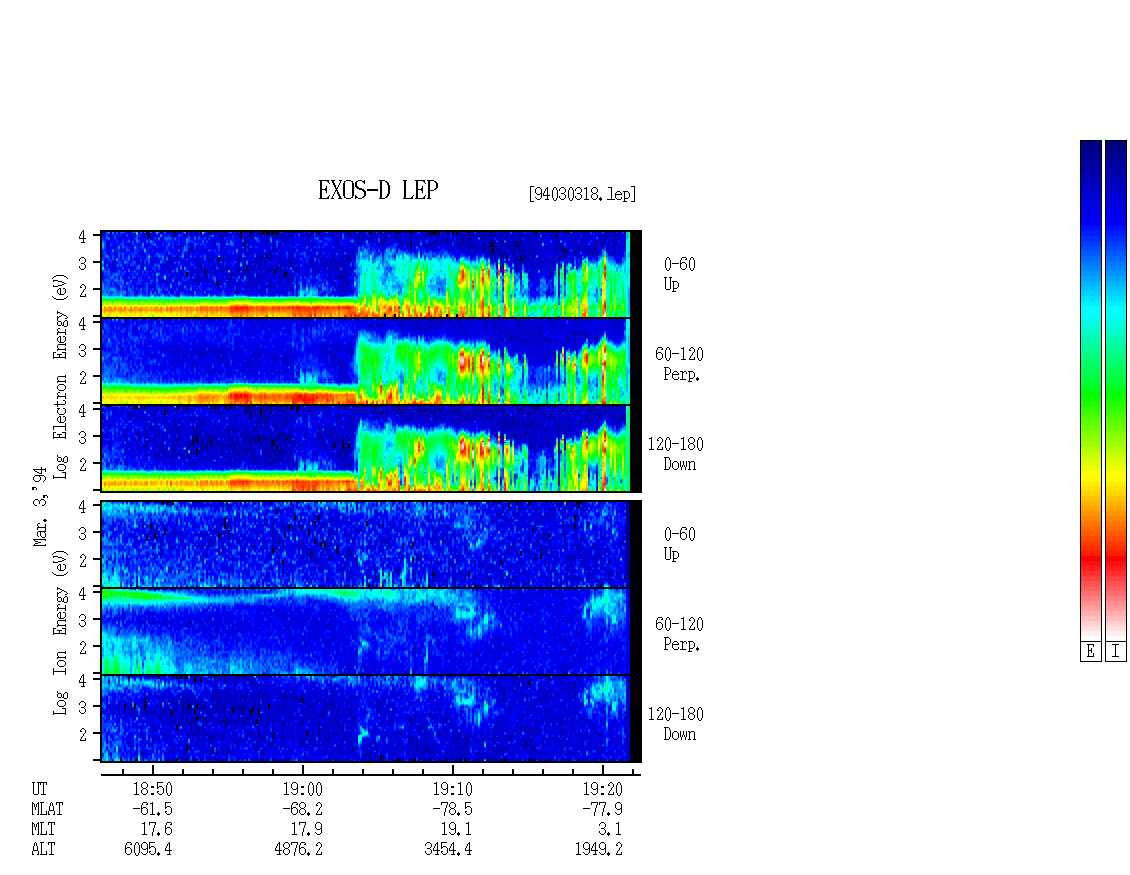
Task: Click the electron-section 0-60 Up pitch angle label
Action: [x=679, y=274]
